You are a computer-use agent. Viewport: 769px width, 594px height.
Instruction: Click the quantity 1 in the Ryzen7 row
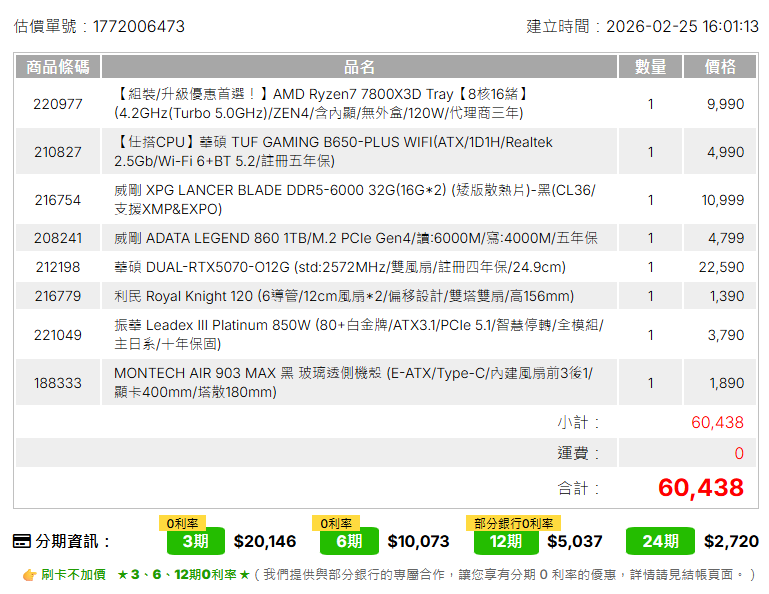[x=650, y=104]
